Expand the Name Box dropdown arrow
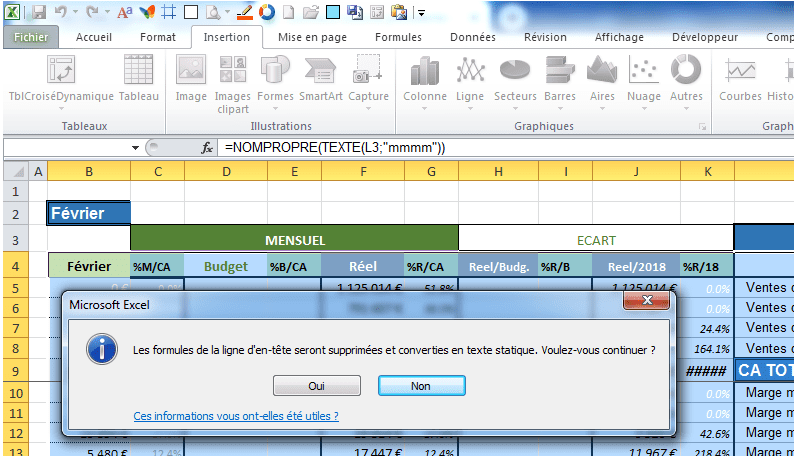This screenshot has height=456, width=794. (136, 147)
